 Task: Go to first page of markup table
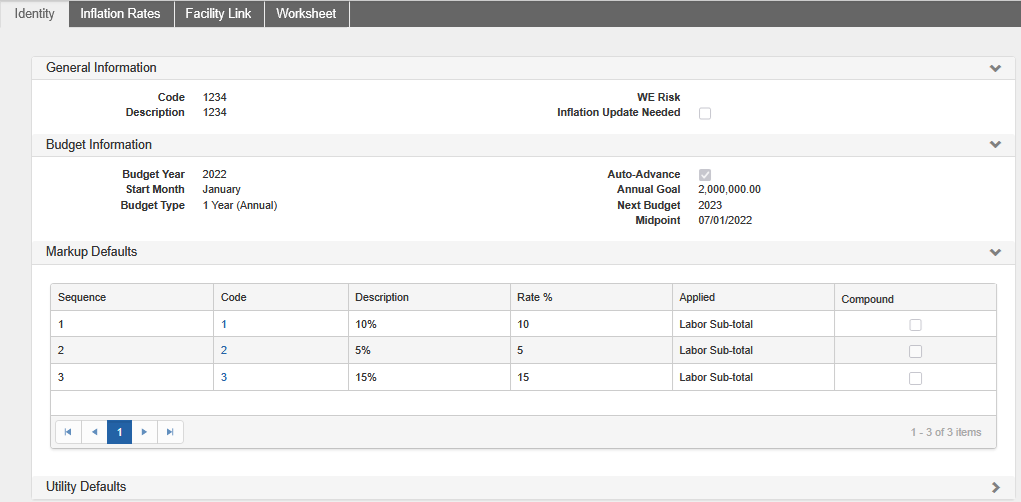(x=68, y=432)
